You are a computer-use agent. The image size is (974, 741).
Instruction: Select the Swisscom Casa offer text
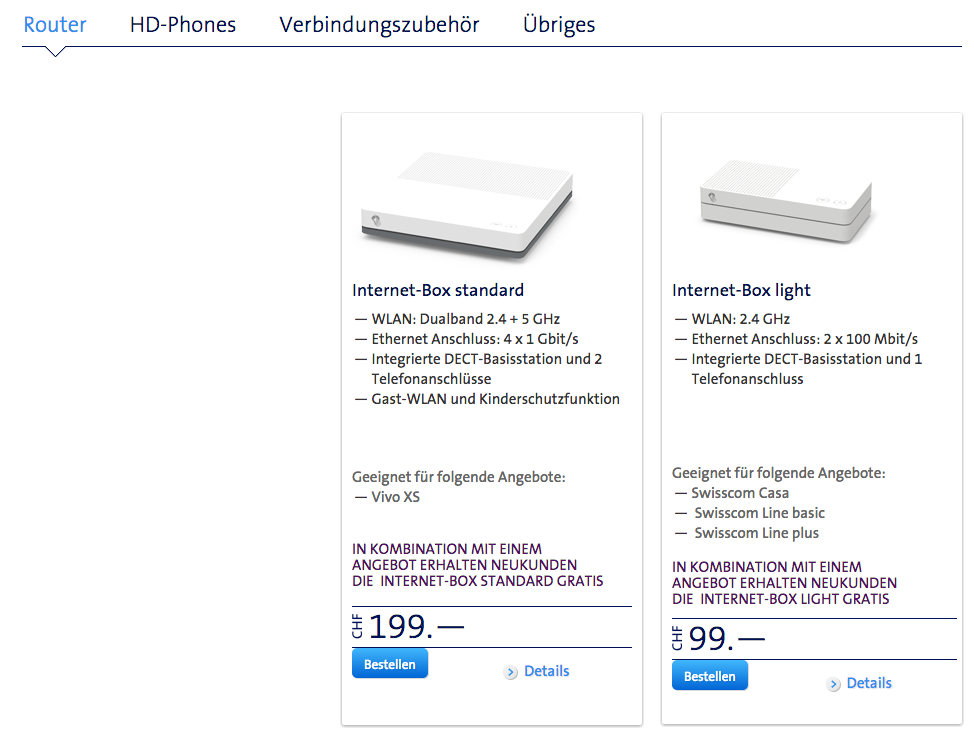[x=739, y=493]
